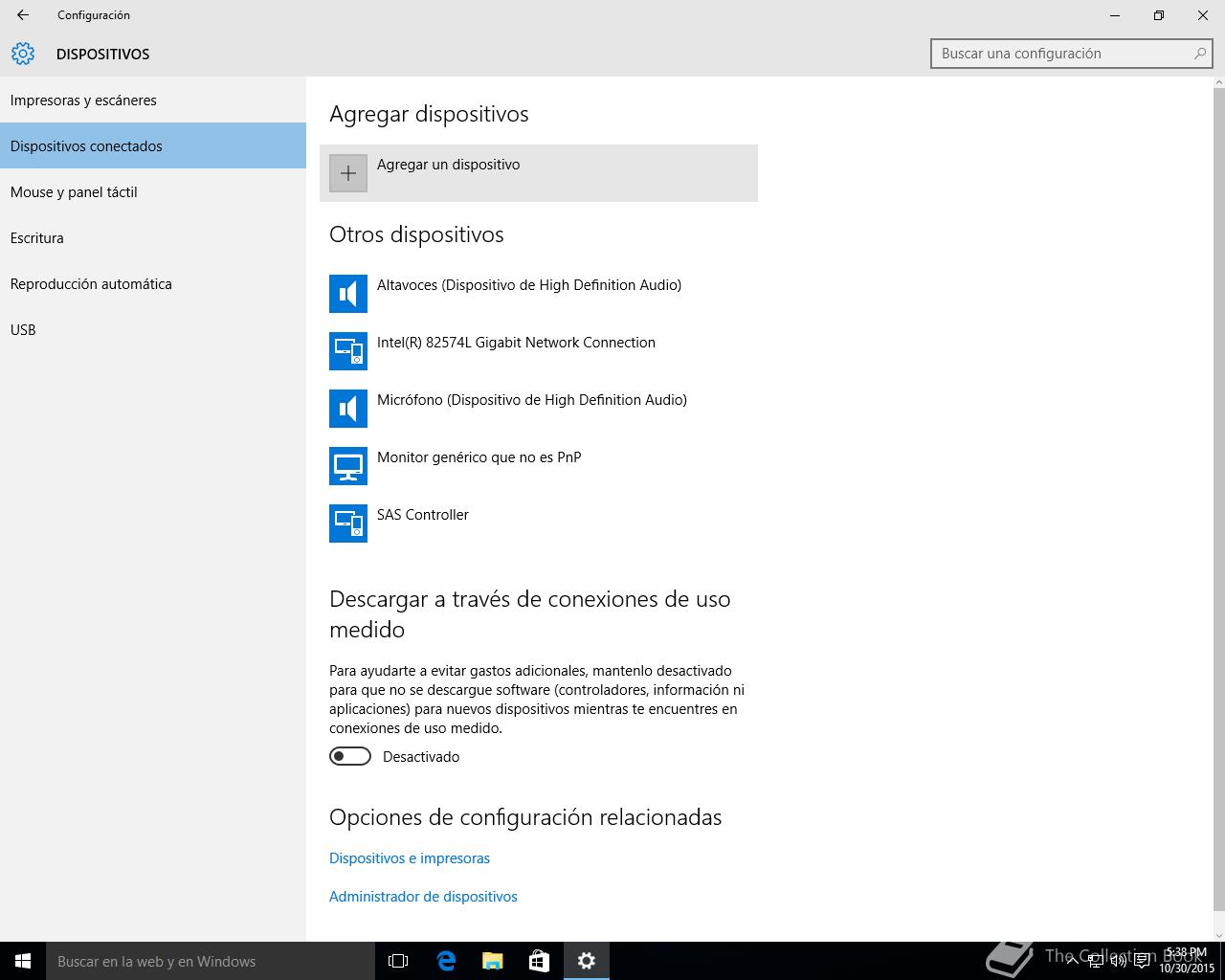Click the Buscar una configuración search field
The width and height of the screenshot is (1225, 980).
1062,54
